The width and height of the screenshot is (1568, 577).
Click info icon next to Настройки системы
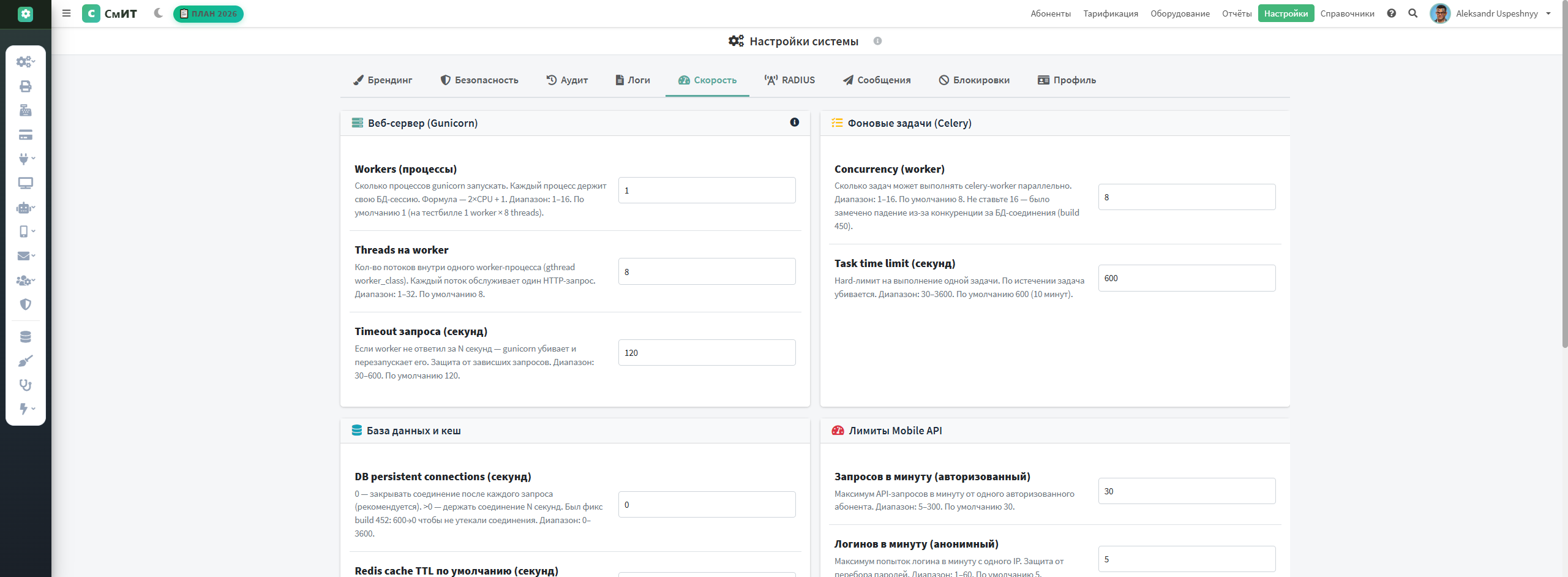click(877, 41)
